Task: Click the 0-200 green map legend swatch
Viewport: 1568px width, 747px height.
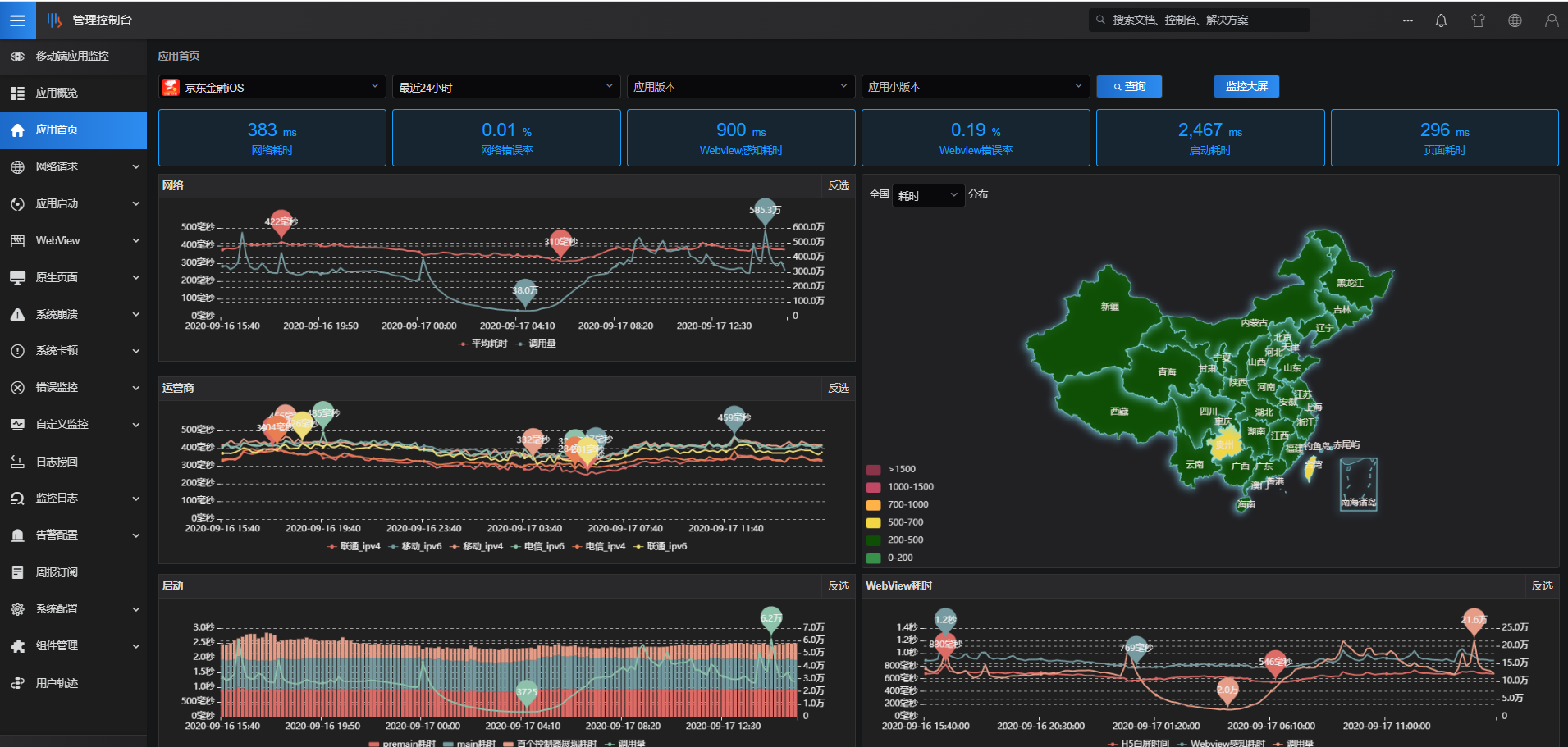Action: 873,558
